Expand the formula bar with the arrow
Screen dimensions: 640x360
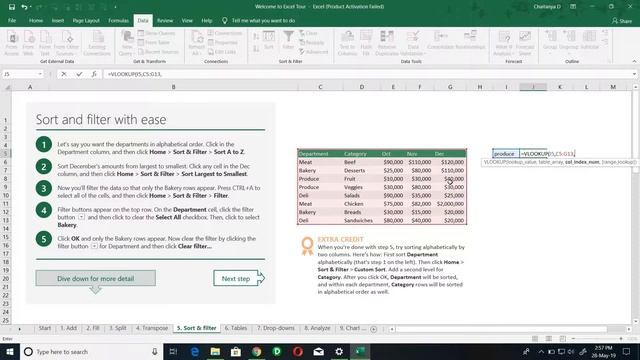[634, 74]
